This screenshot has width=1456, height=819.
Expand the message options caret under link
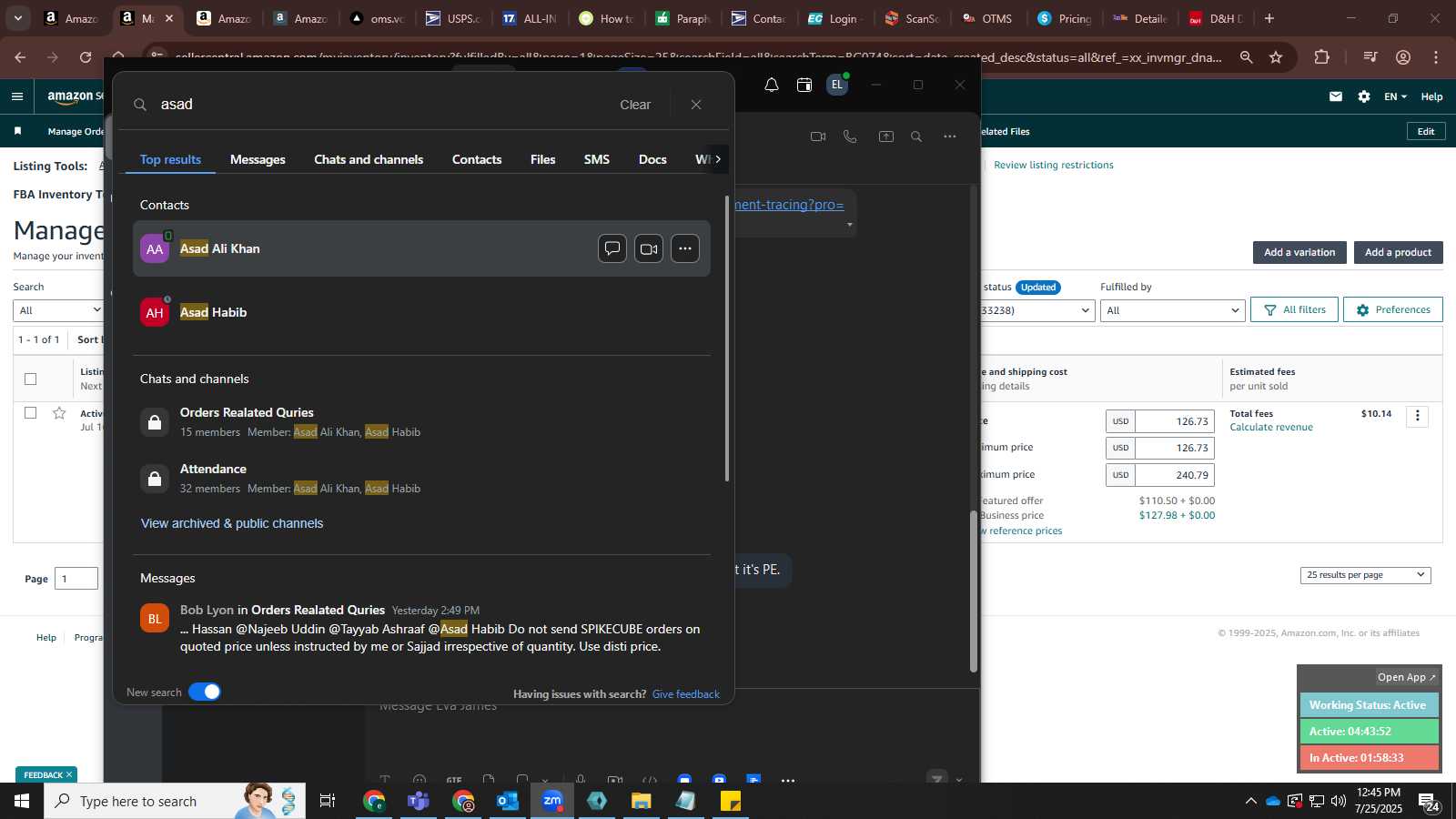[850, 225]
